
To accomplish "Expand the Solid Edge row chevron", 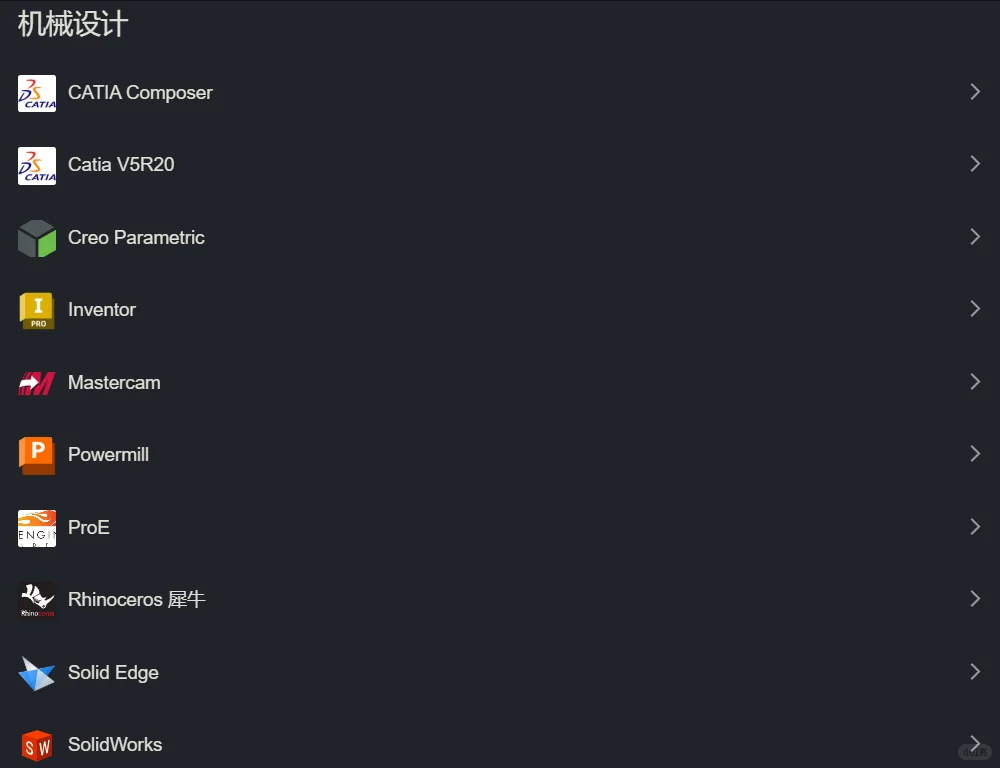I will 975,672.
